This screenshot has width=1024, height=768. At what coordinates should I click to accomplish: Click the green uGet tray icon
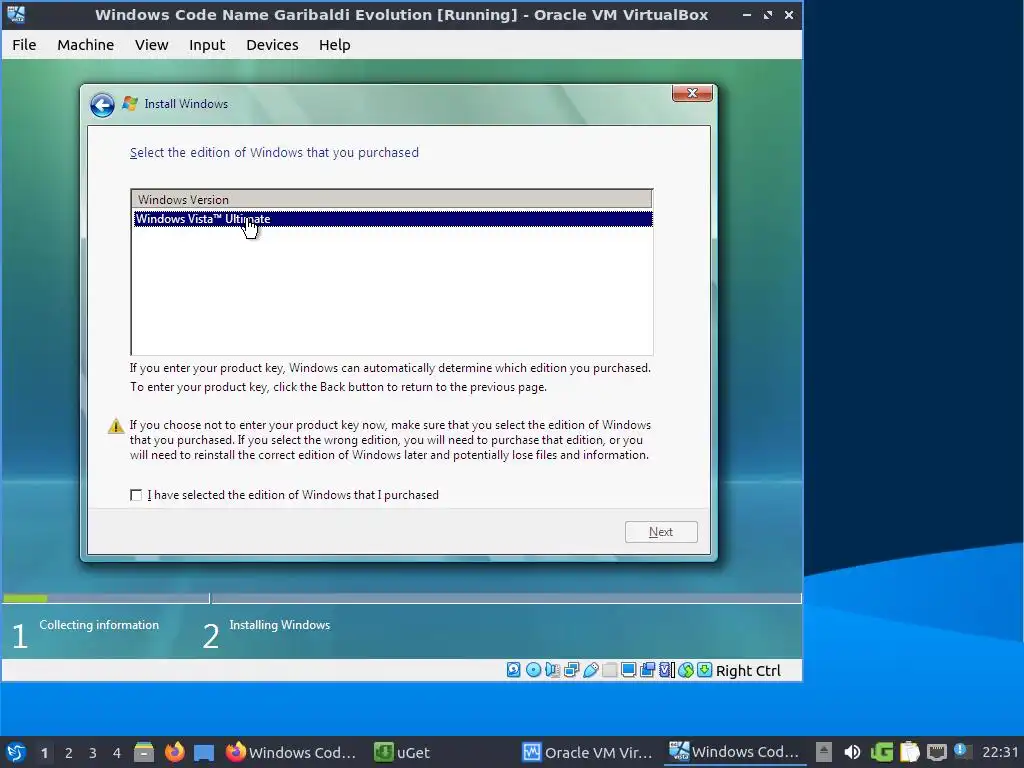882,752
